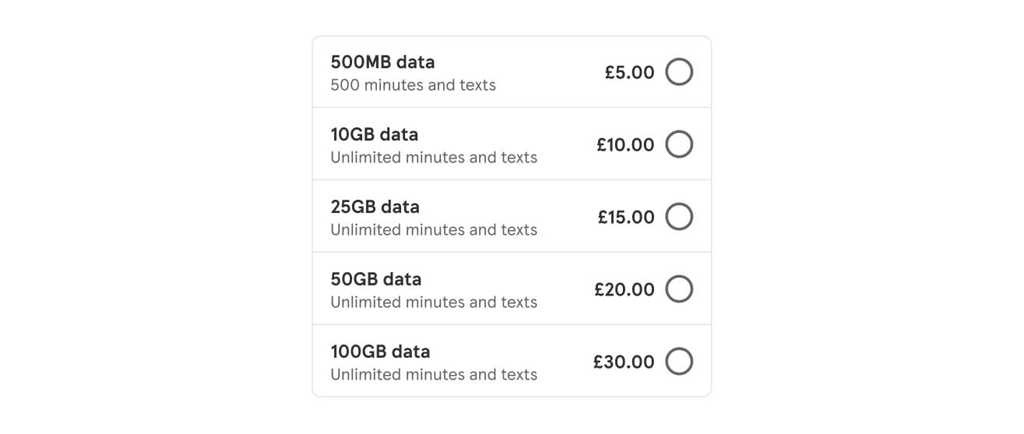Click the 500 minutes and texts description
This screenshot has height=434, width=1024.
tap(413, 85)
